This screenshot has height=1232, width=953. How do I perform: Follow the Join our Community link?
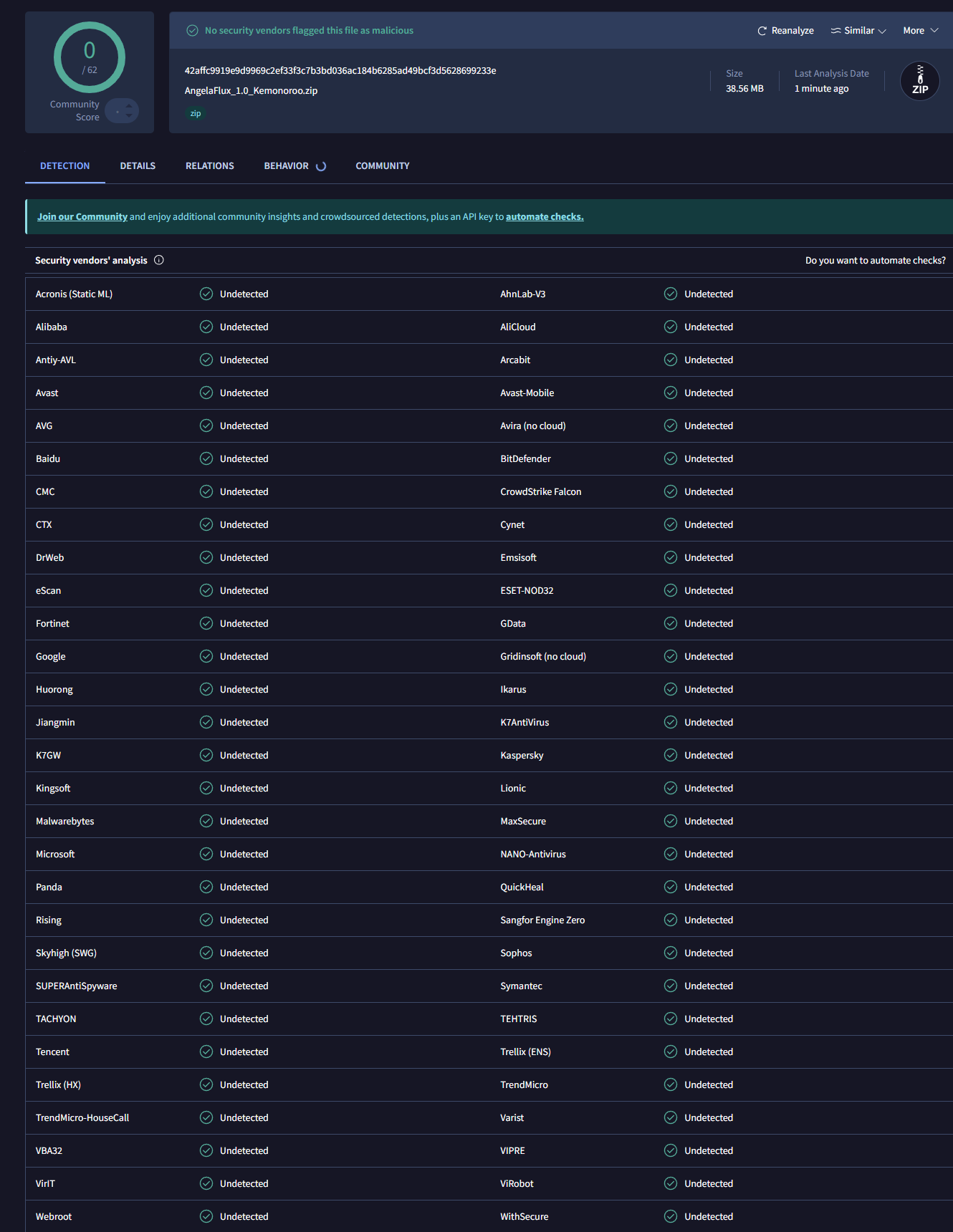[82, 217]
